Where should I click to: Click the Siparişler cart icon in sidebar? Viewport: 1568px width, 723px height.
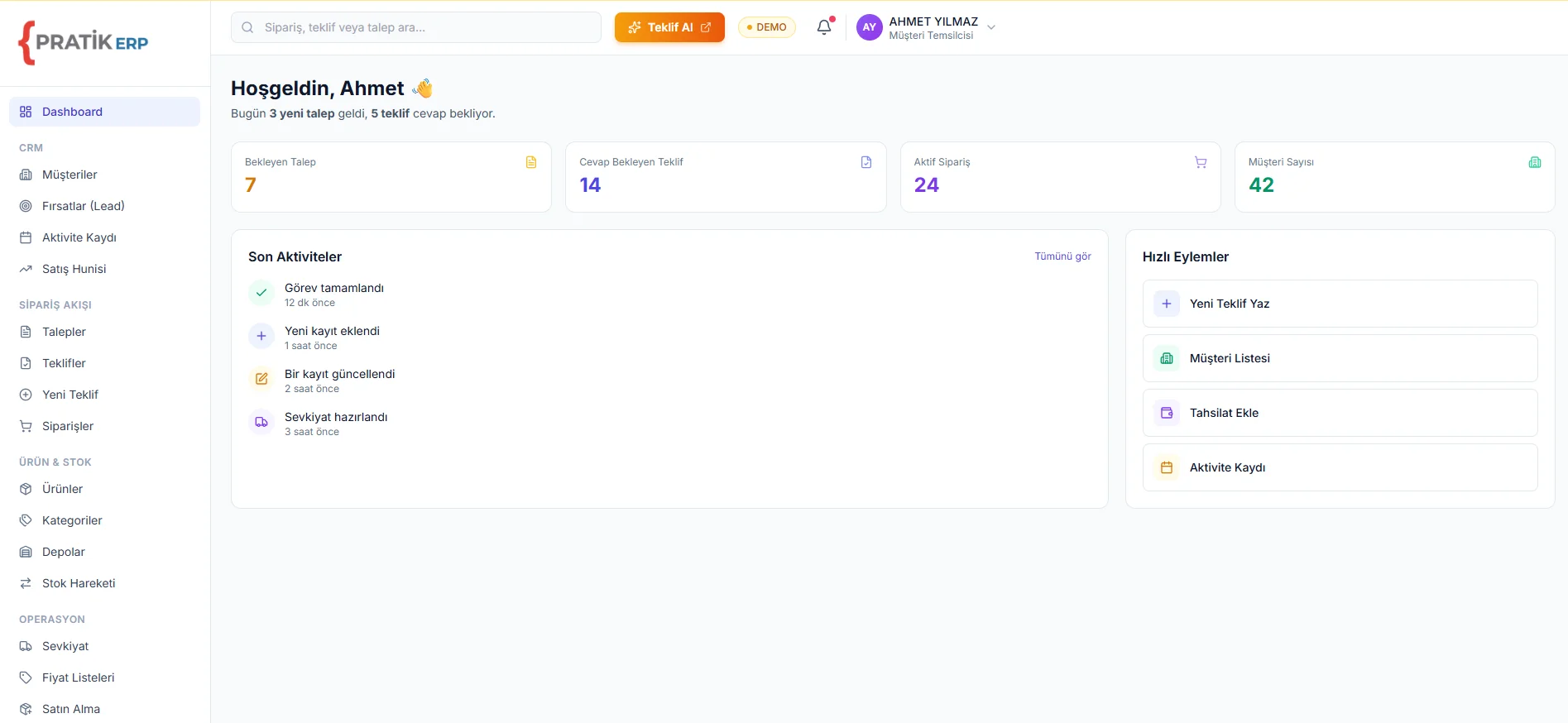(x=26, y=426)
